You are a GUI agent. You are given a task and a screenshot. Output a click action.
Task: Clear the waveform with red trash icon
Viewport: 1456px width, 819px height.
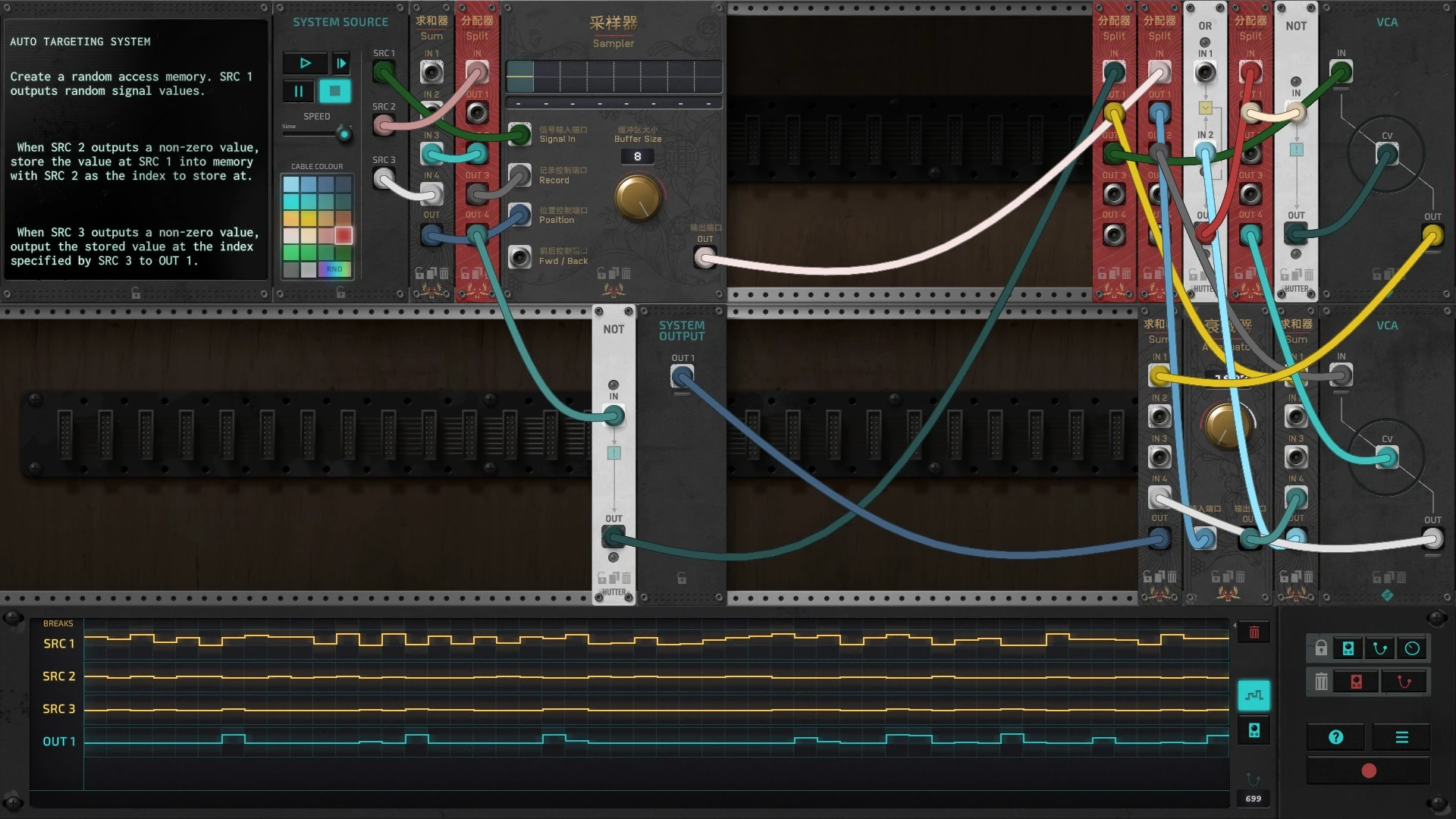coord(1254,632)
